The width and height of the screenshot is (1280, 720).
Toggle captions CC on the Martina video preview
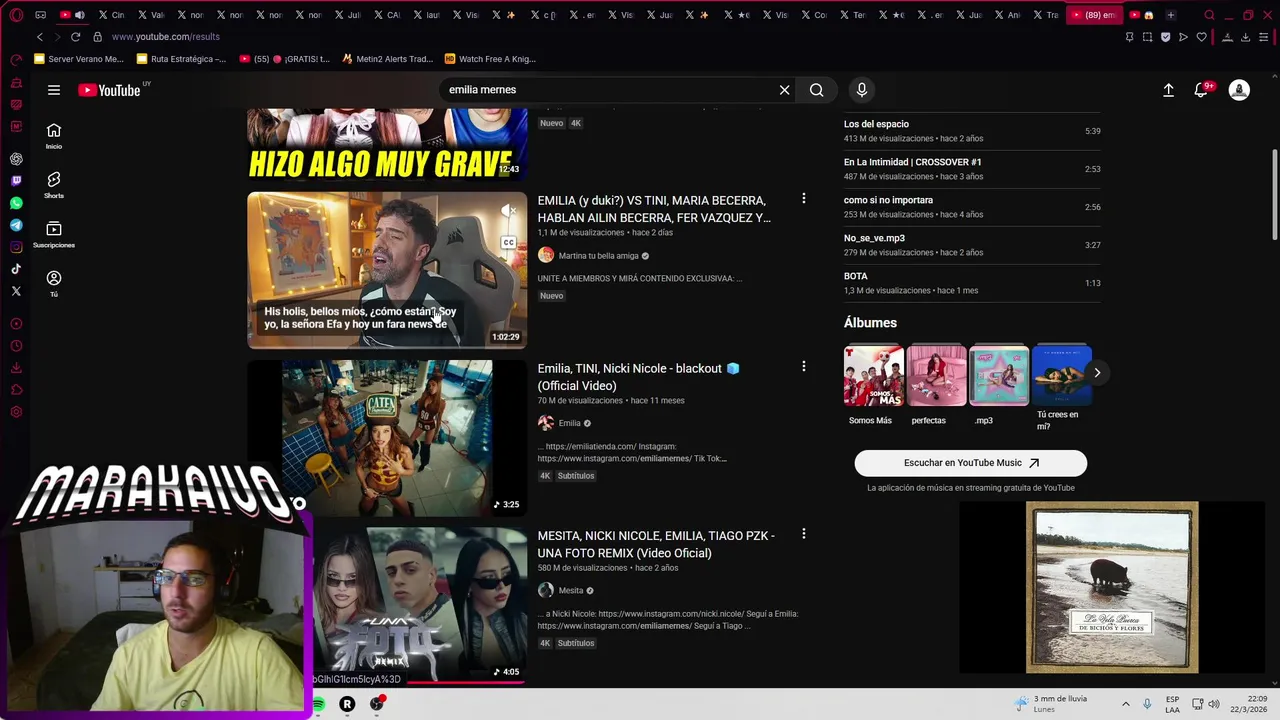[x=509, y=243]
